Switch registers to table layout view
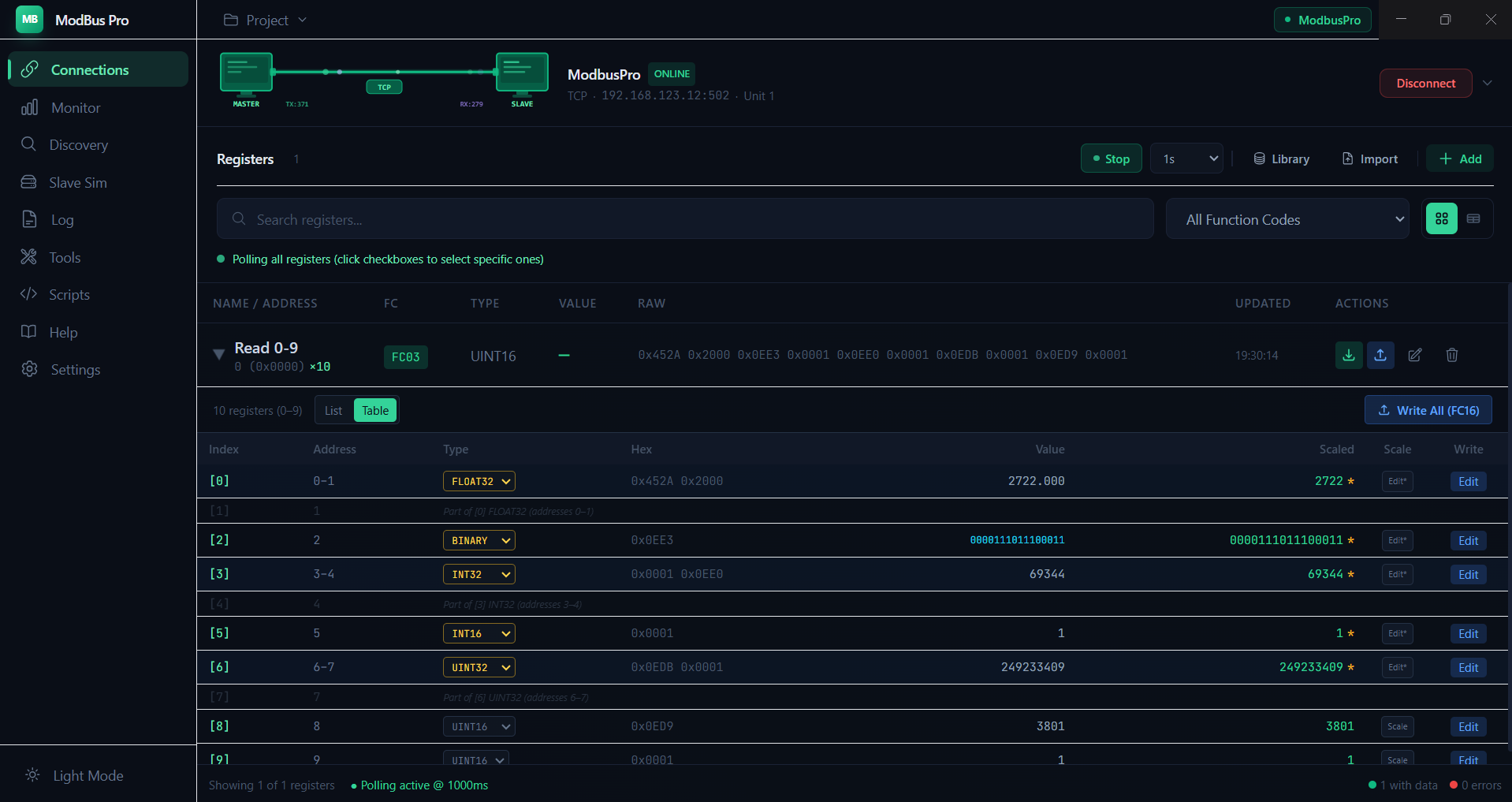Image resolution: width=1512 pixels, height=802 pixels. (1474, 218)
